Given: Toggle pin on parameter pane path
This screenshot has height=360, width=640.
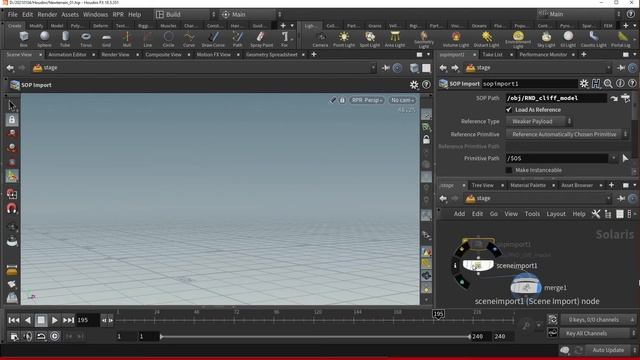Looking at the screenshot, I should coord(621,68).
